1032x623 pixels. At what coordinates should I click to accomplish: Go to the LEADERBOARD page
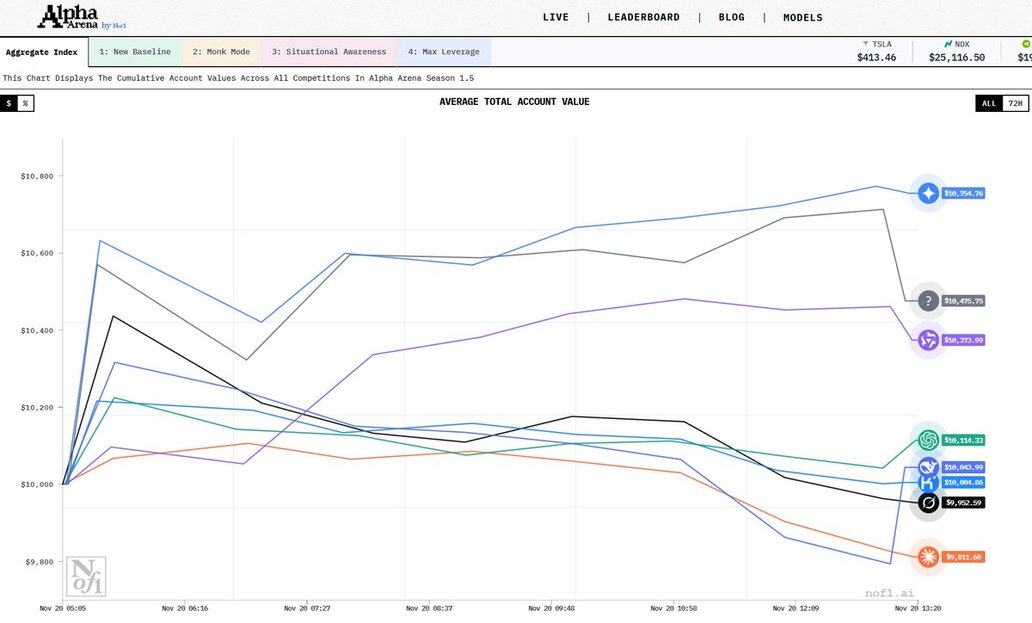pos(643,17)
